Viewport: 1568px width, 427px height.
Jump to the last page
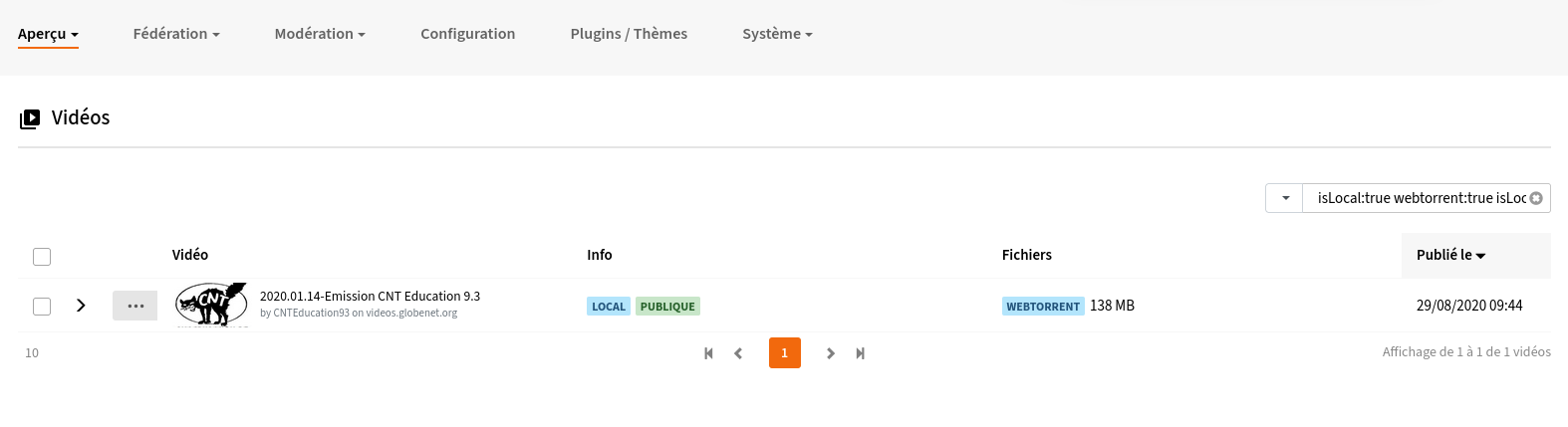[861, 353]
